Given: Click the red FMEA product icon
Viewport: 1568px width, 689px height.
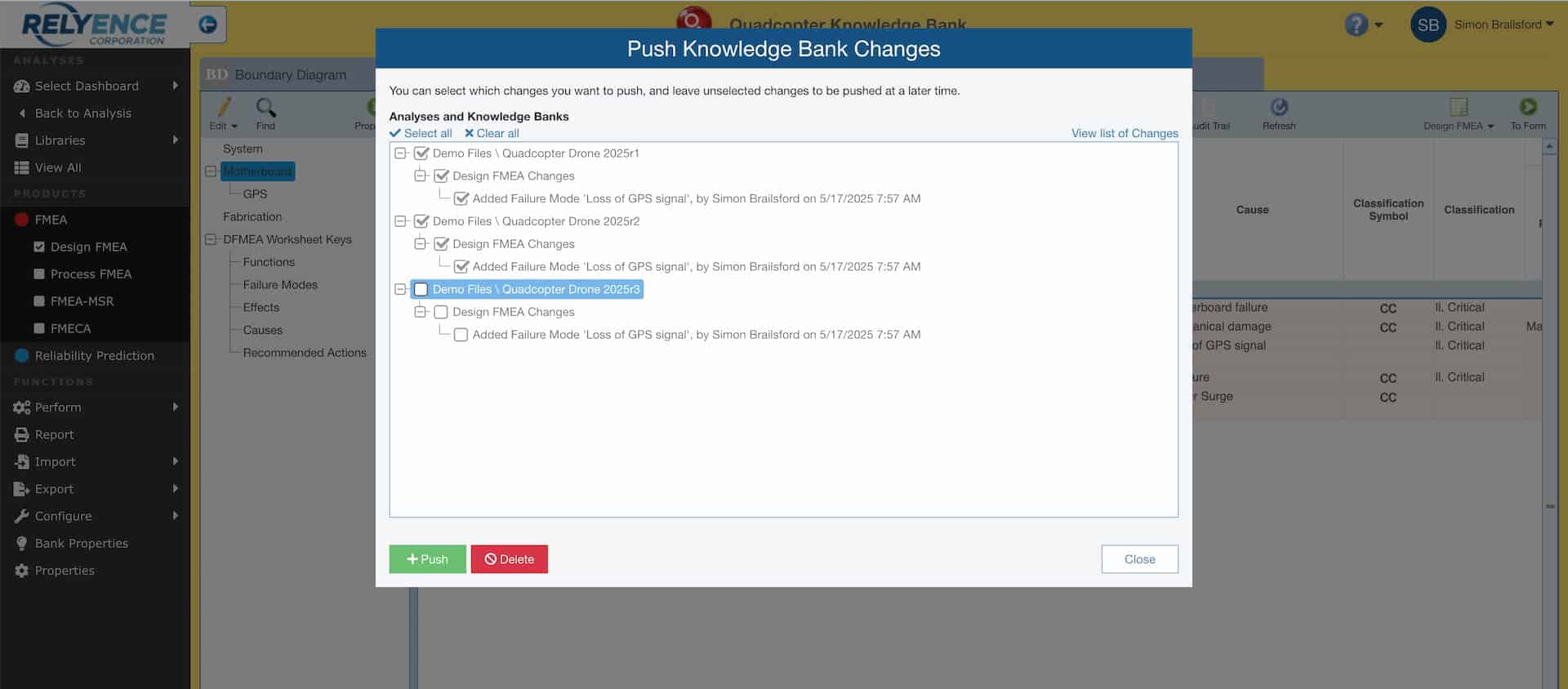Looking at the screenshot, I should tap(22, 220).
